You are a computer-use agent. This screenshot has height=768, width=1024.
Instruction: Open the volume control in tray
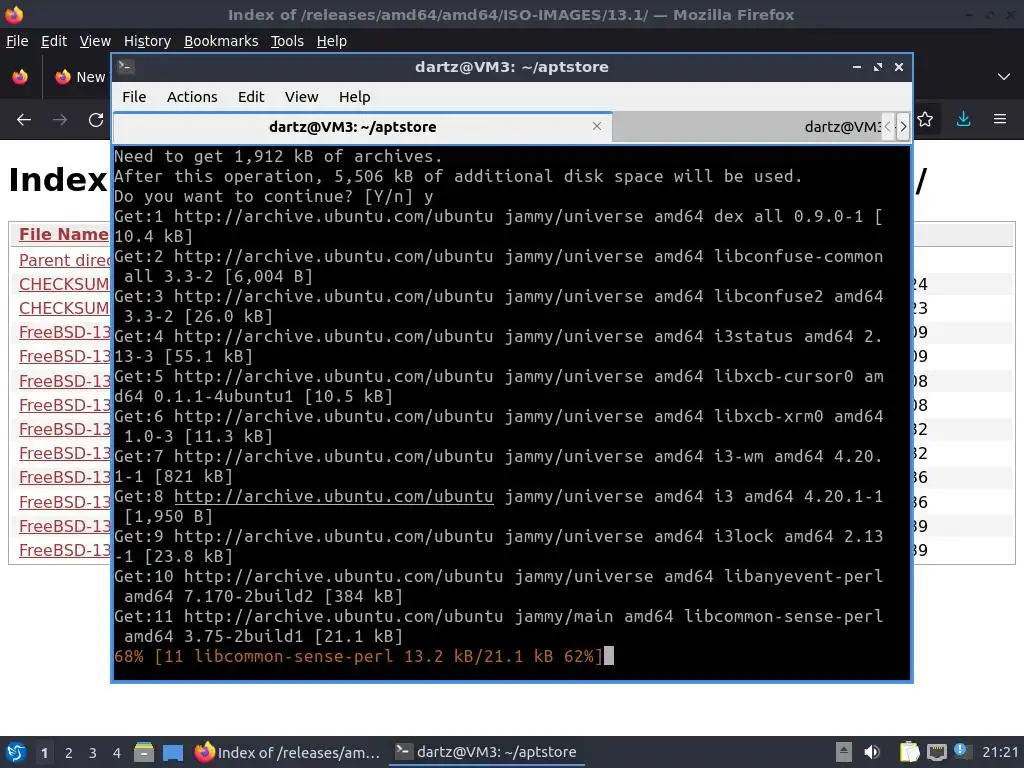tap(872, 752)
